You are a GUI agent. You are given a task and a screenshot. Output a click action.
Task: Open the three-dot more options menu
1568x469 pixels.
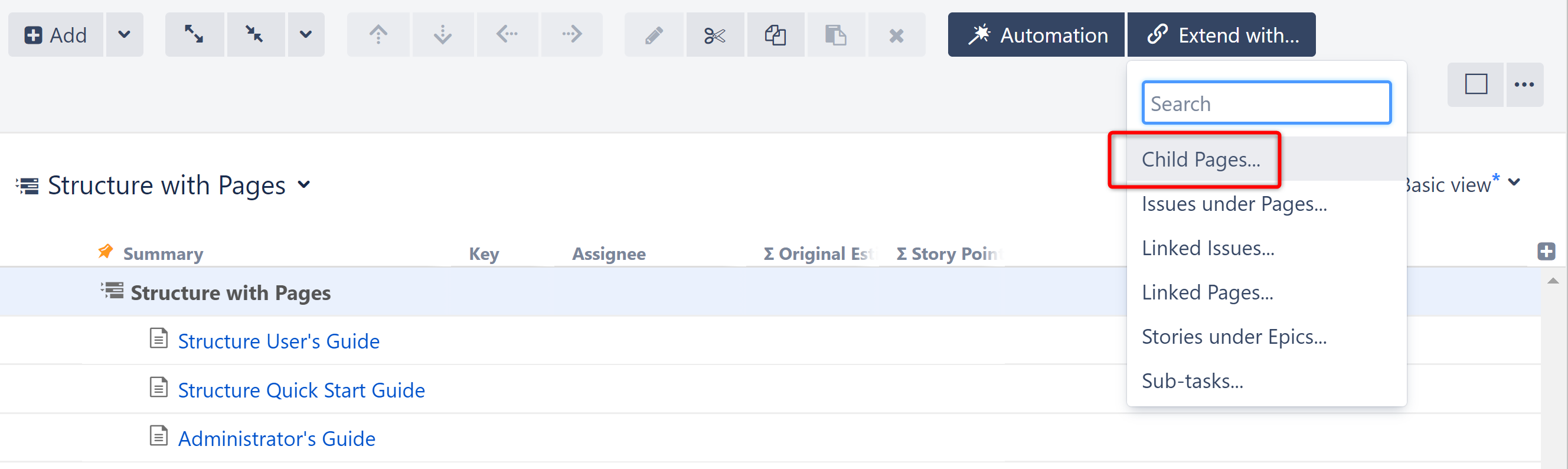[x=1524, y=84]
